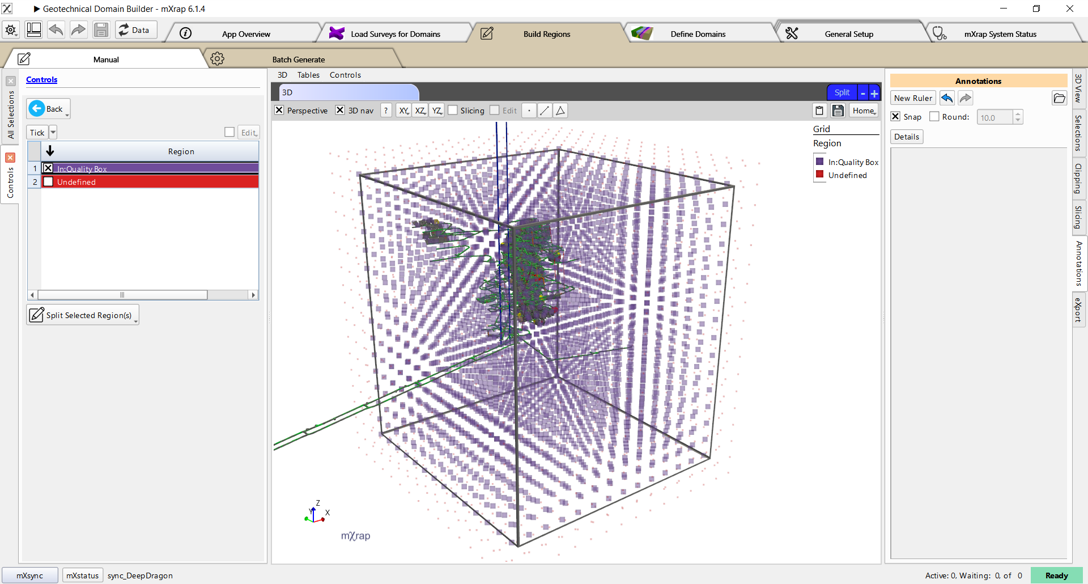Viewport: 1088px width, 584px height.
Task: Click the save disk icon in main toolbar
Action: pyautogui.click(x=101, y=30)
